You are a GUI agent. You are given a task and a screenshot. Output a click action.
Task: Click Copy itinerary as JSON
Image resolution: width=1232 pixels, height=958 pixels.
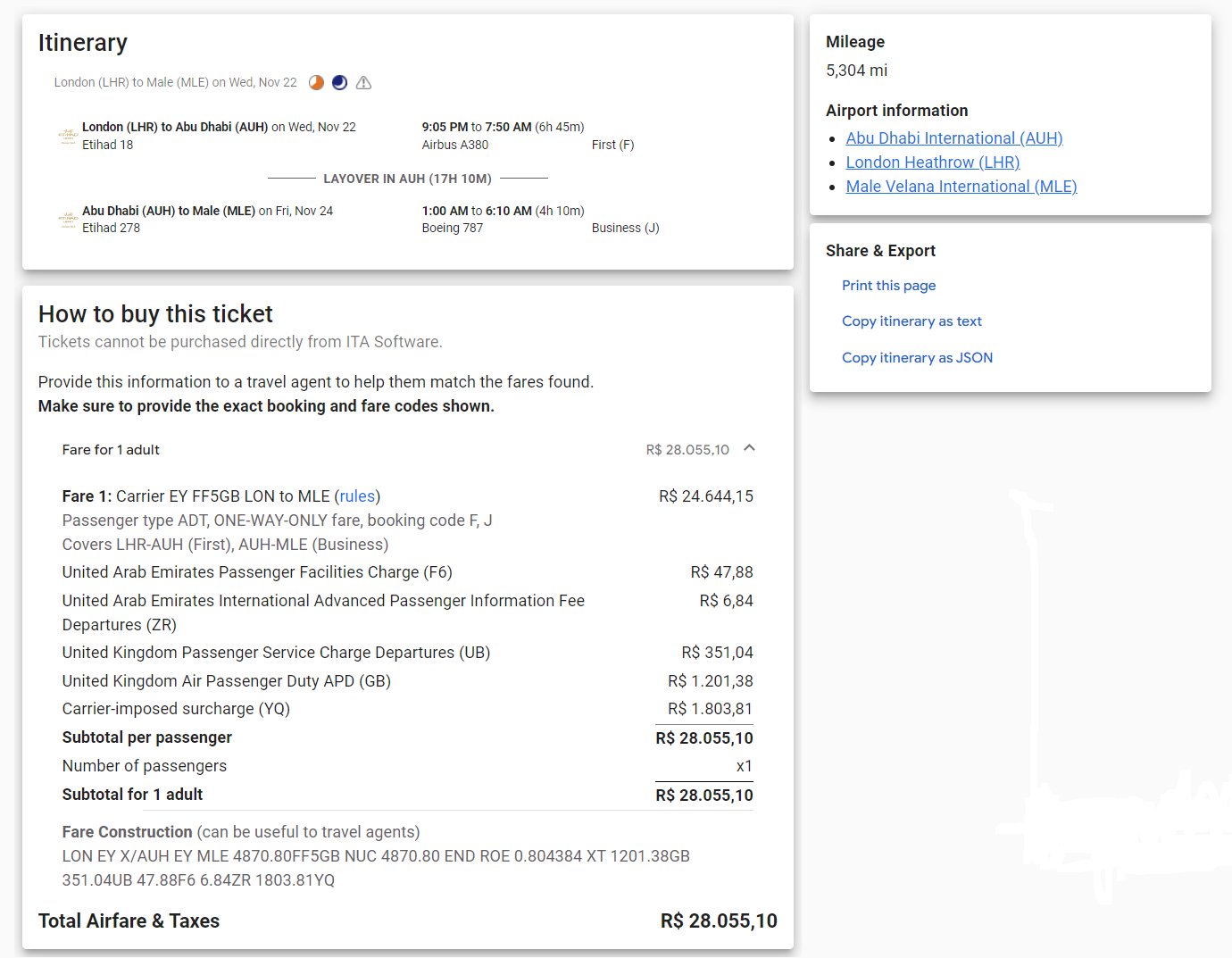click(x=917, y=358)
